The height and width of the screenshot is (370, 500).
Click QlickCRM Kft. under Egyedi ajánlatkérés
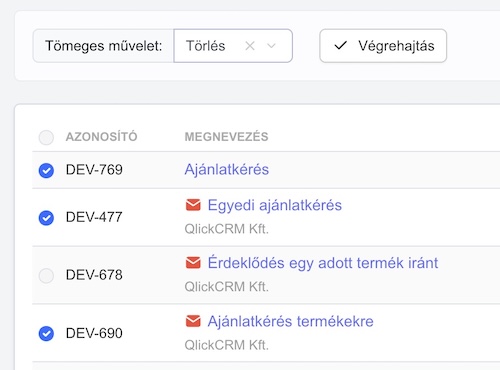coord(227,229)
